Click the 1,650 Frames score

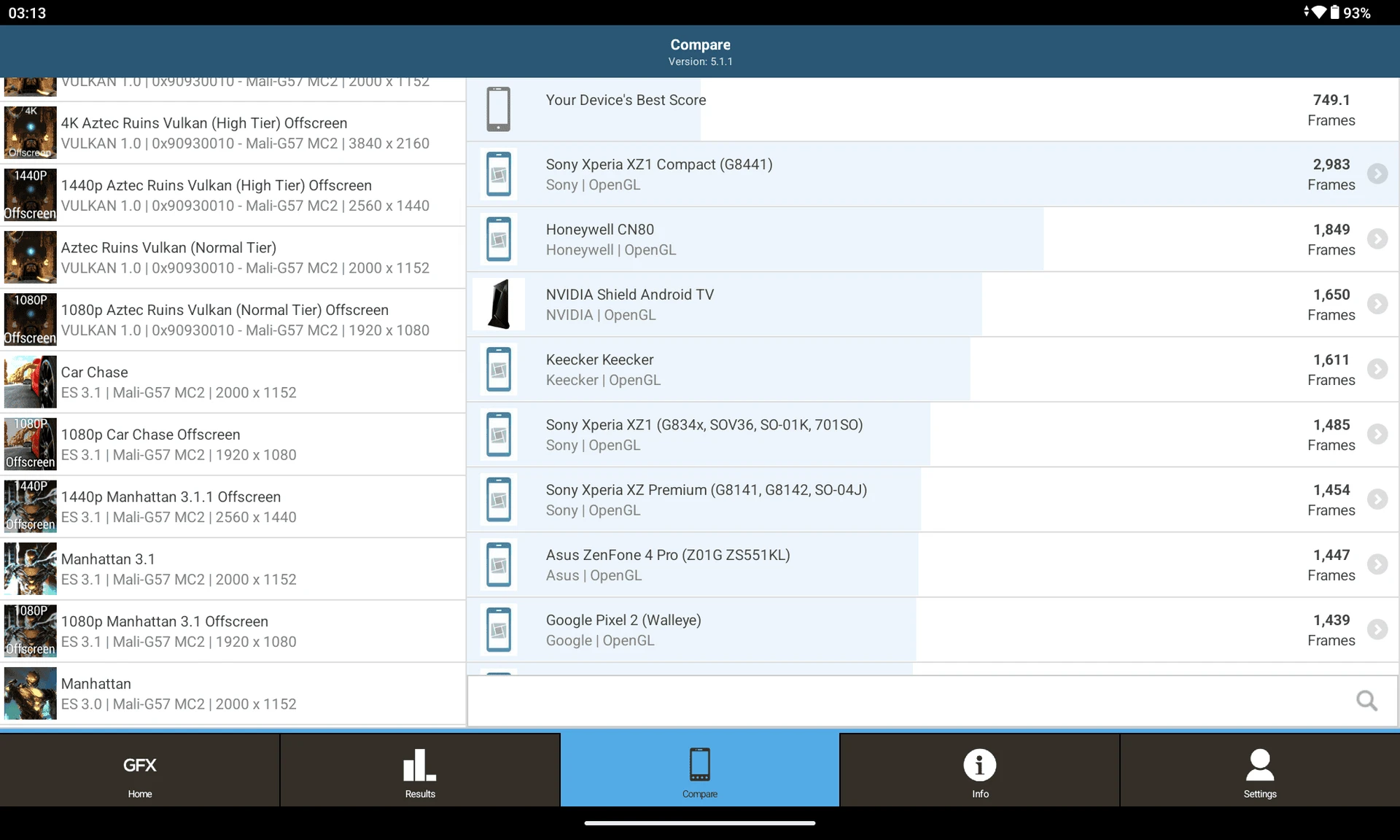pyautogui.click(x=1331, y=305)
